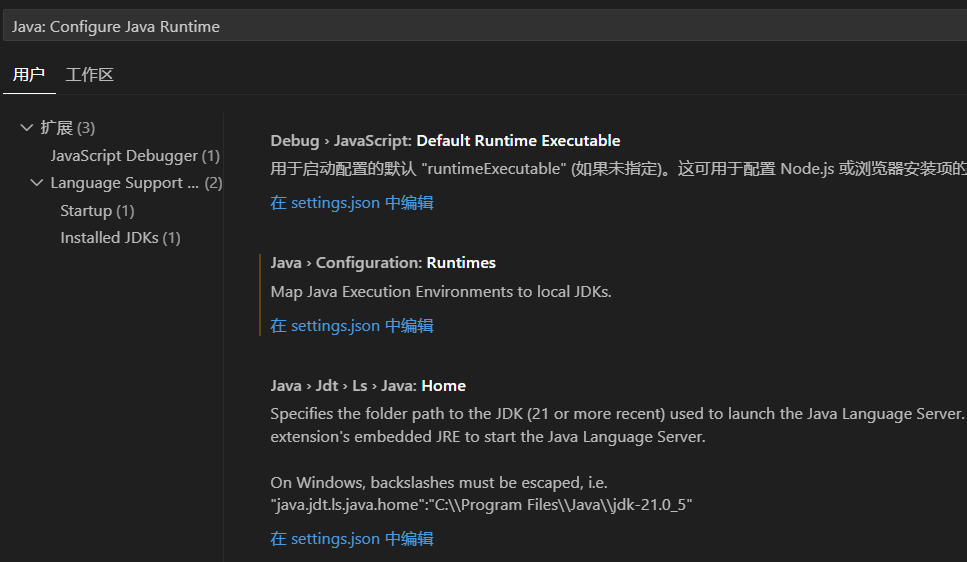Select Installed JDKs (1) in tree
967x562 pixels.
click(x=120, y=238)
